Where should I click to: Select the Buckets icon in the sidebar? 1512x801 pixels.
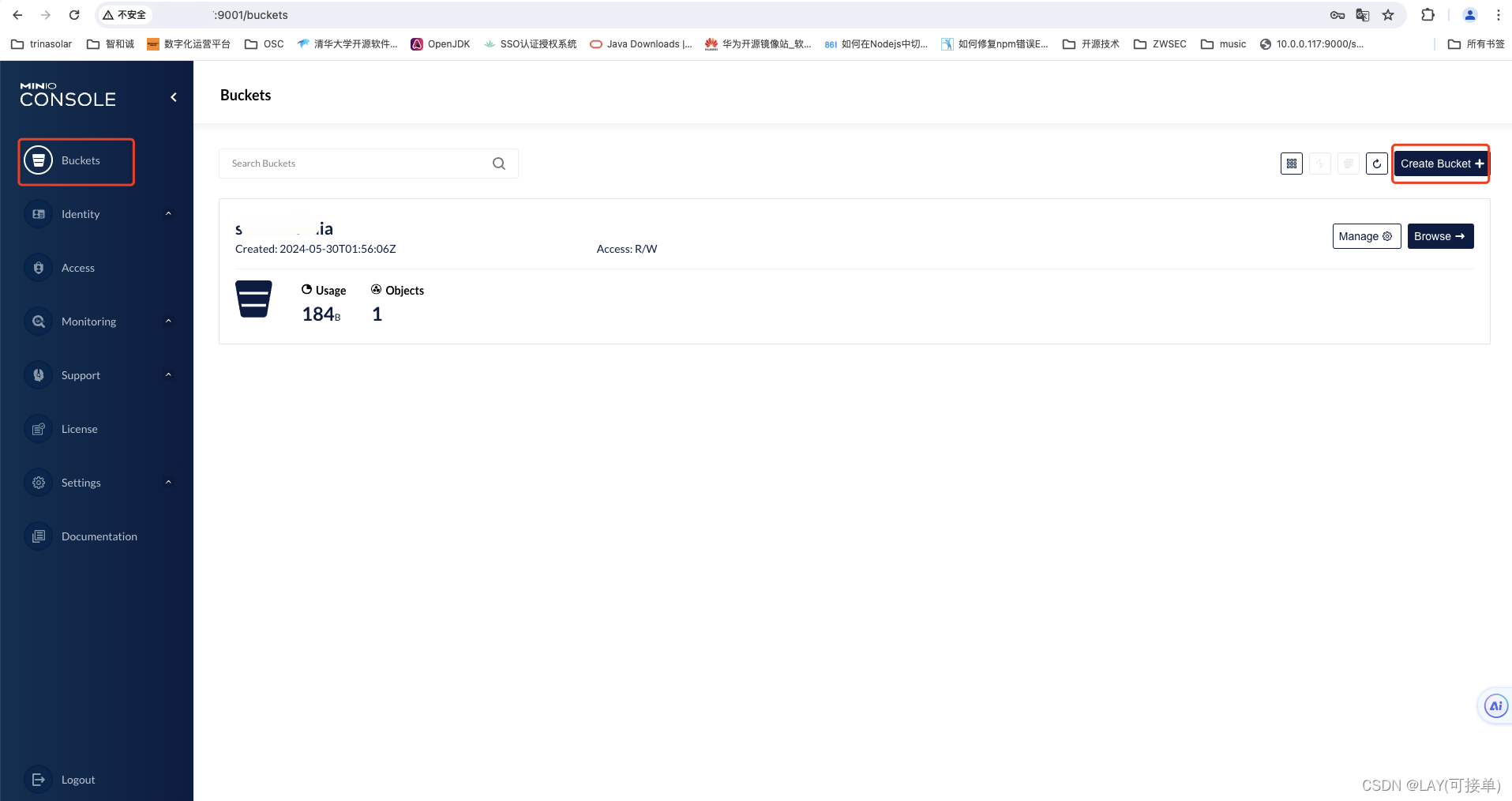pos(38,160)
